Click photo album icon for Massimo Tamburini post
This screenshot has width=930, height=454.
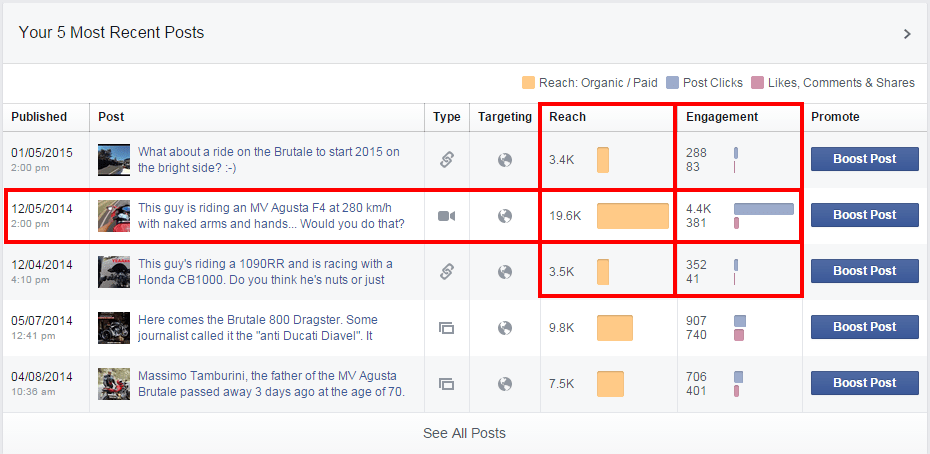[447, 384]
